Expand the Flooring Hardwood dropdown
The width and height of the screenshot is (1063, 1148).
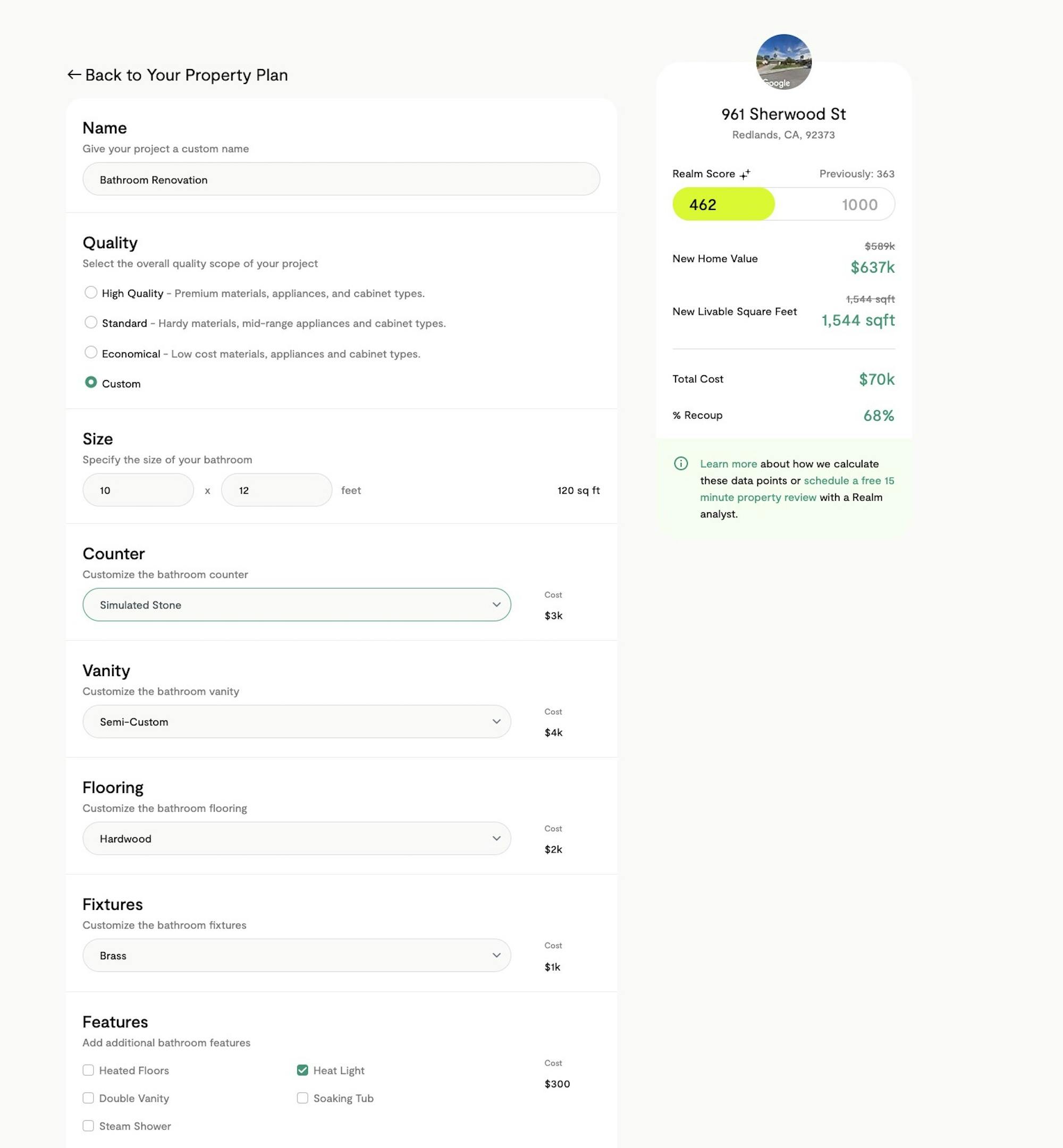click(x=297, y=838)
